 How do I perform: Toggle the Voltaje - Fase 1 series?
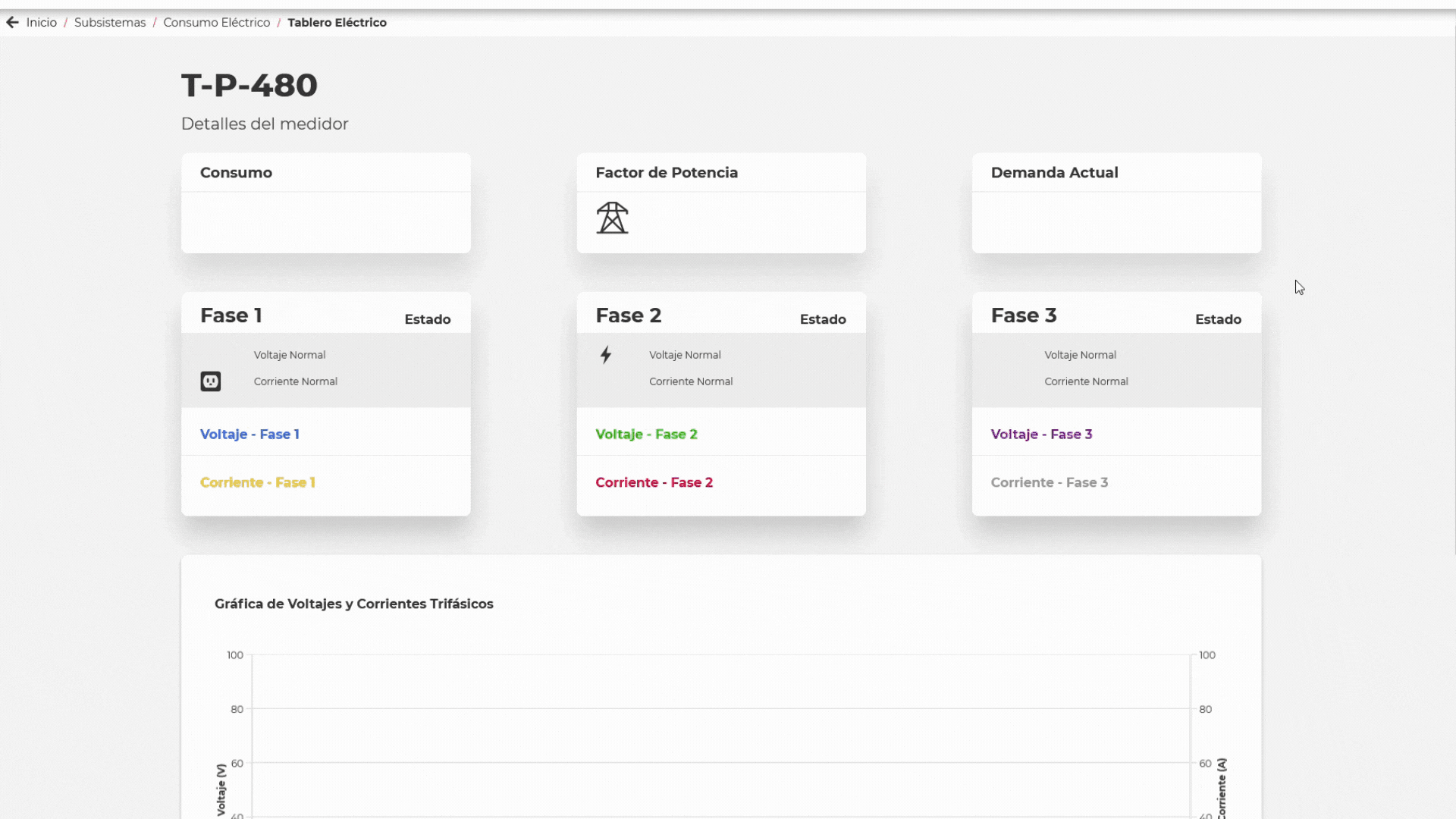(x=249, y=434)
